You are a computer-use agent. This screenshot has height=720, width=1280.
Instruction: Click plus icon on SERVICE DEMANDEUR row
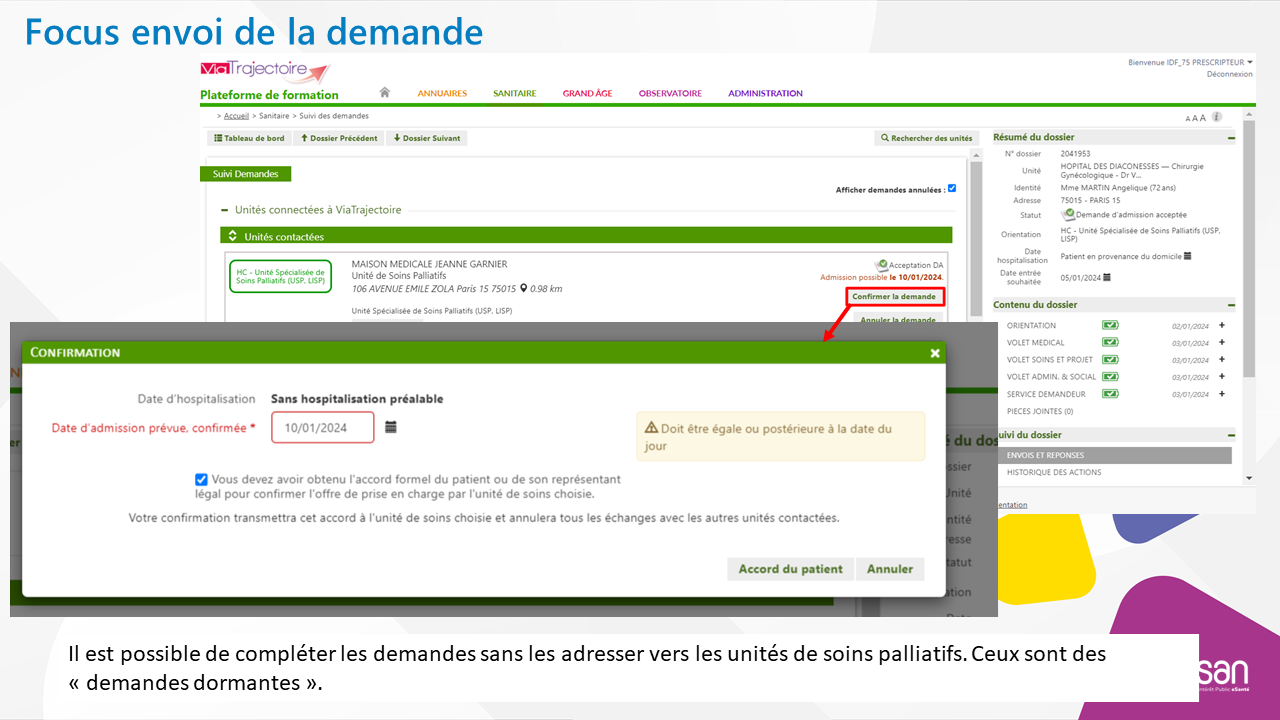[x=1222, y=394]
